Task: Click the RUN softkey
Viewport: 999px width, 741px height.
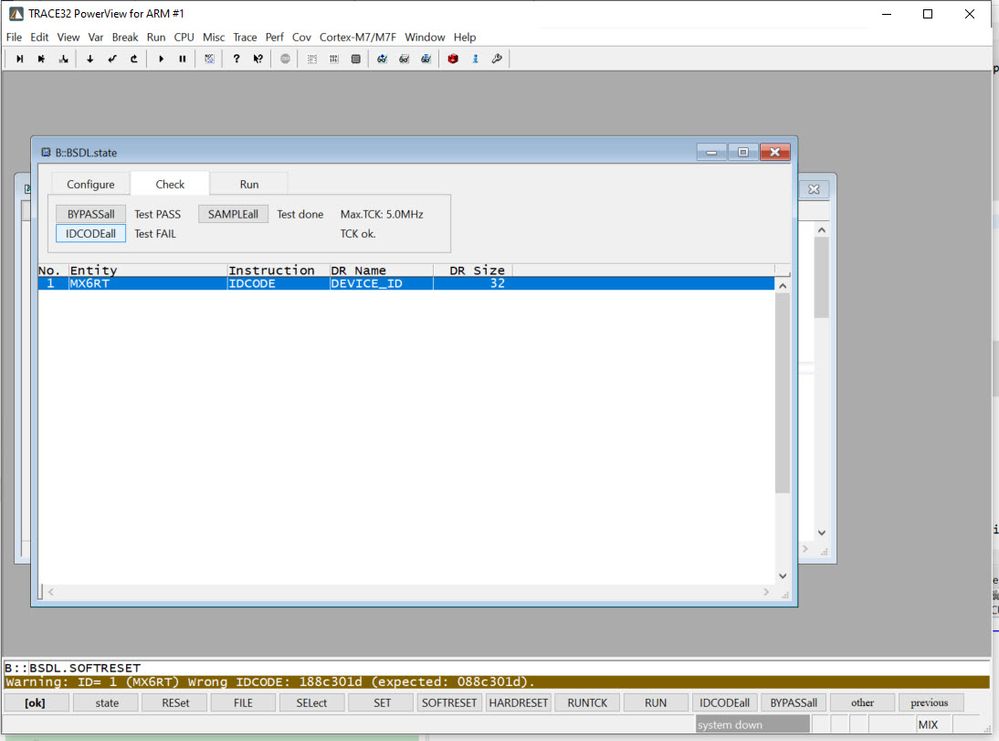Action: [x=656, y=703]
